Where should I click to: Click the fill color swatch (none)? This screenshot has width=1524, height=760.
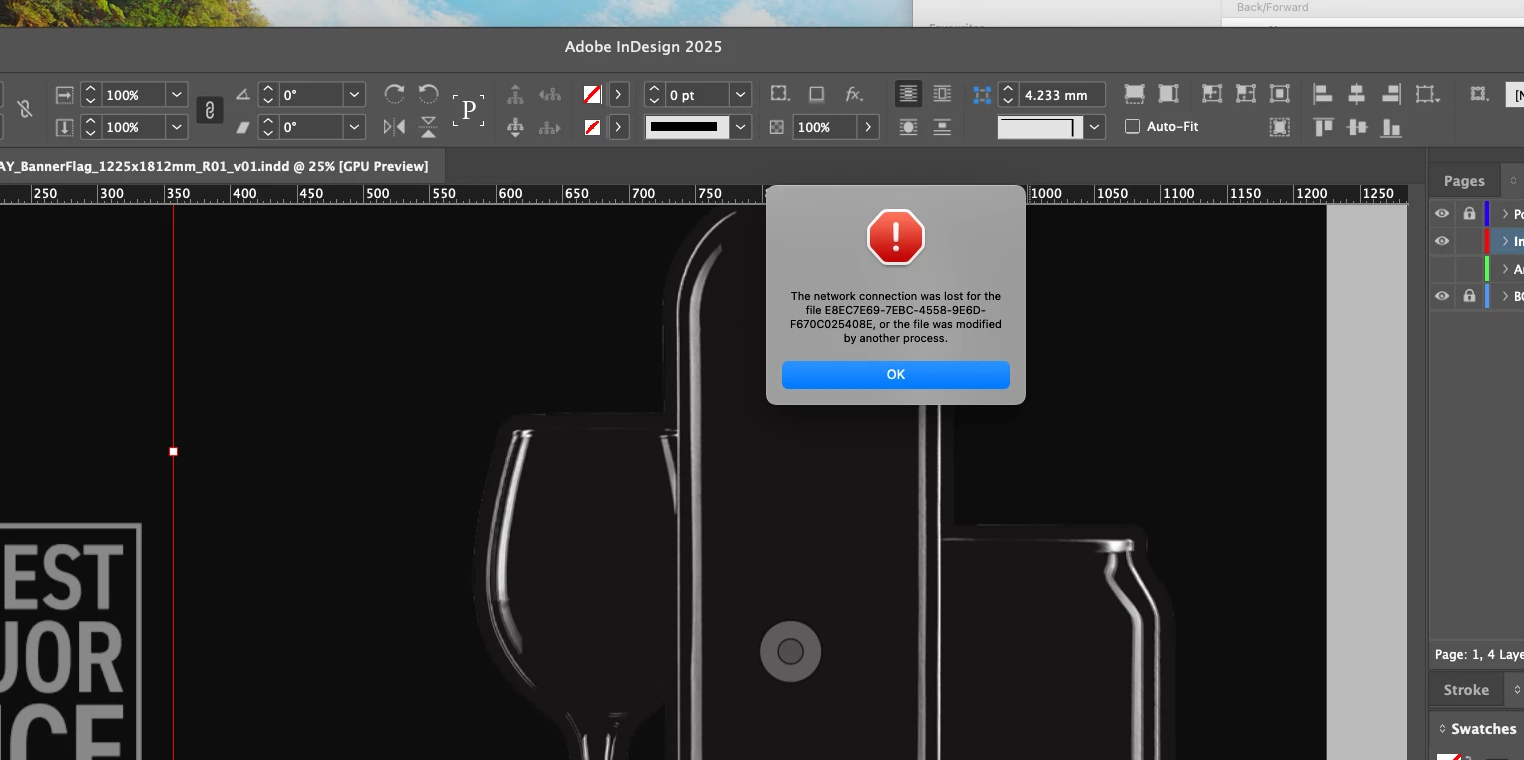point(592,95)
